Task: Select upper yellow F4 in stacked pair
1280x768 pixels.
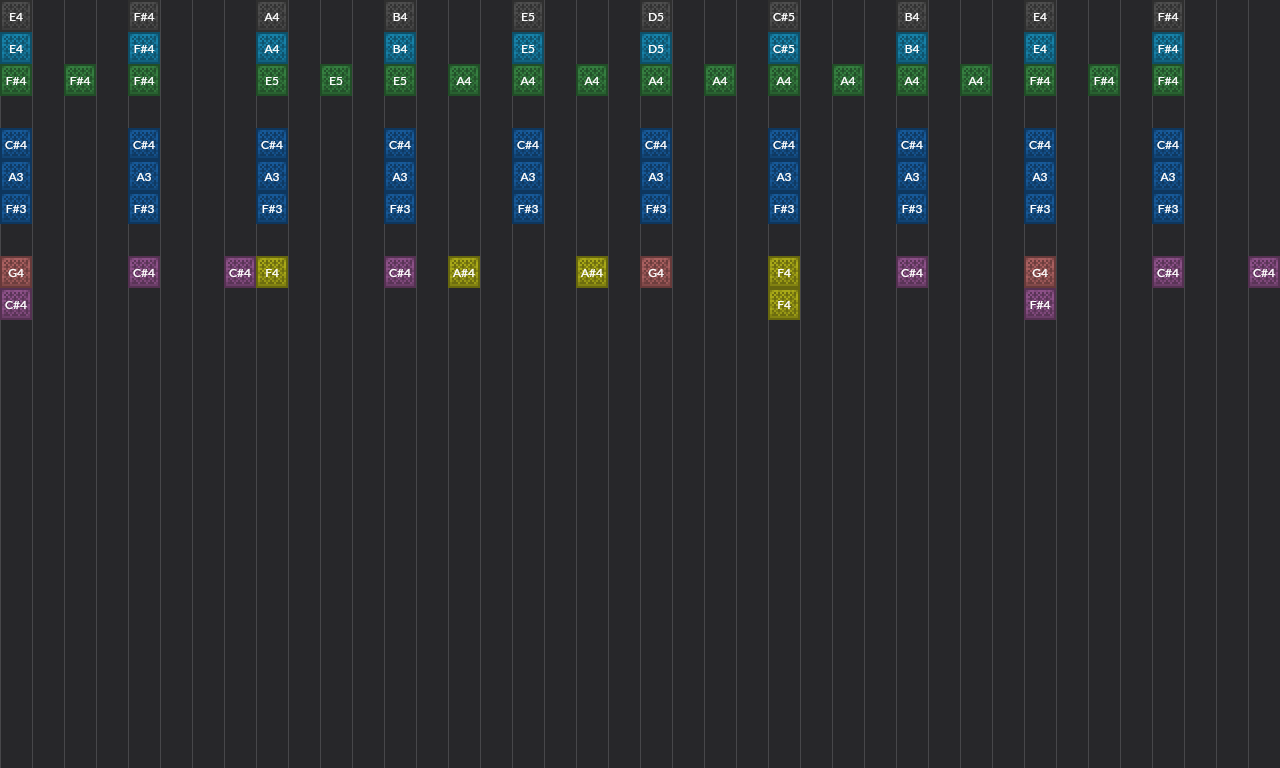Action: point(784,273)
